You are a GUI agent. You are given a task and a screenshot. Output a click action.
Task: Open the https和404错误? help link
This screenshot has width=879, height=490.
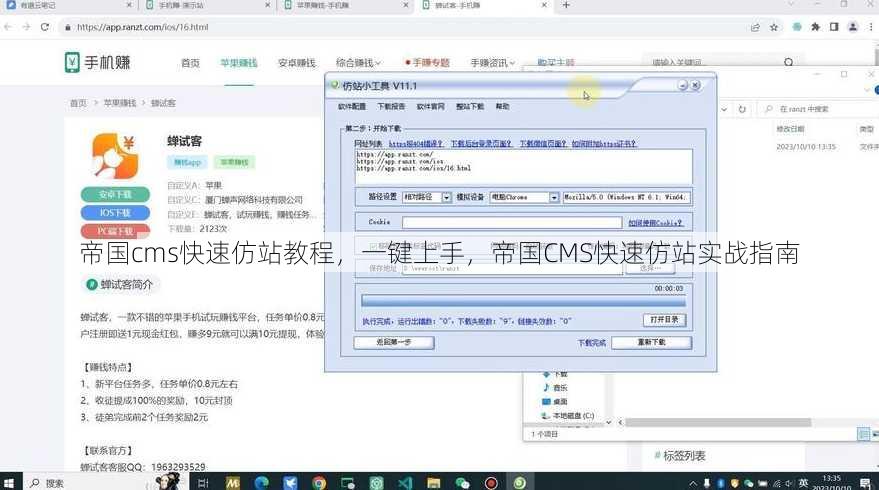coord(416,144)
